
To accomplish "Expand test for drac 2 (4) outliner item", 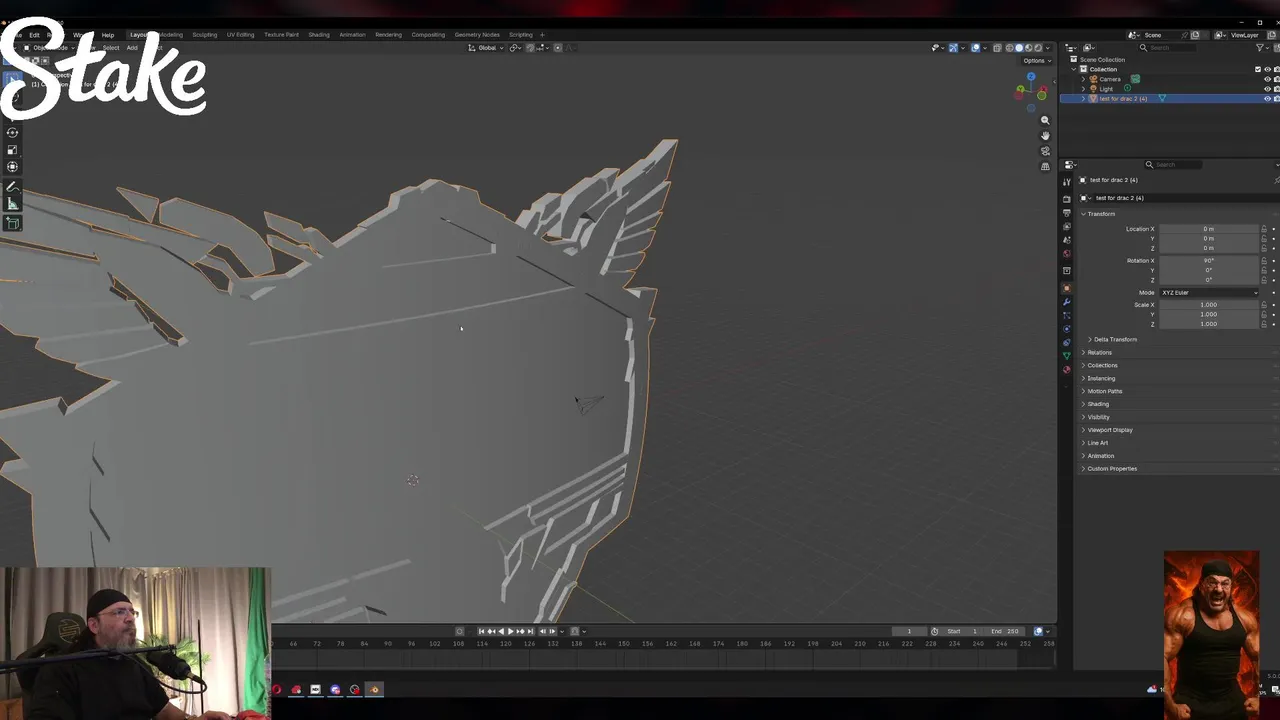I will (x=1083, y=98).
